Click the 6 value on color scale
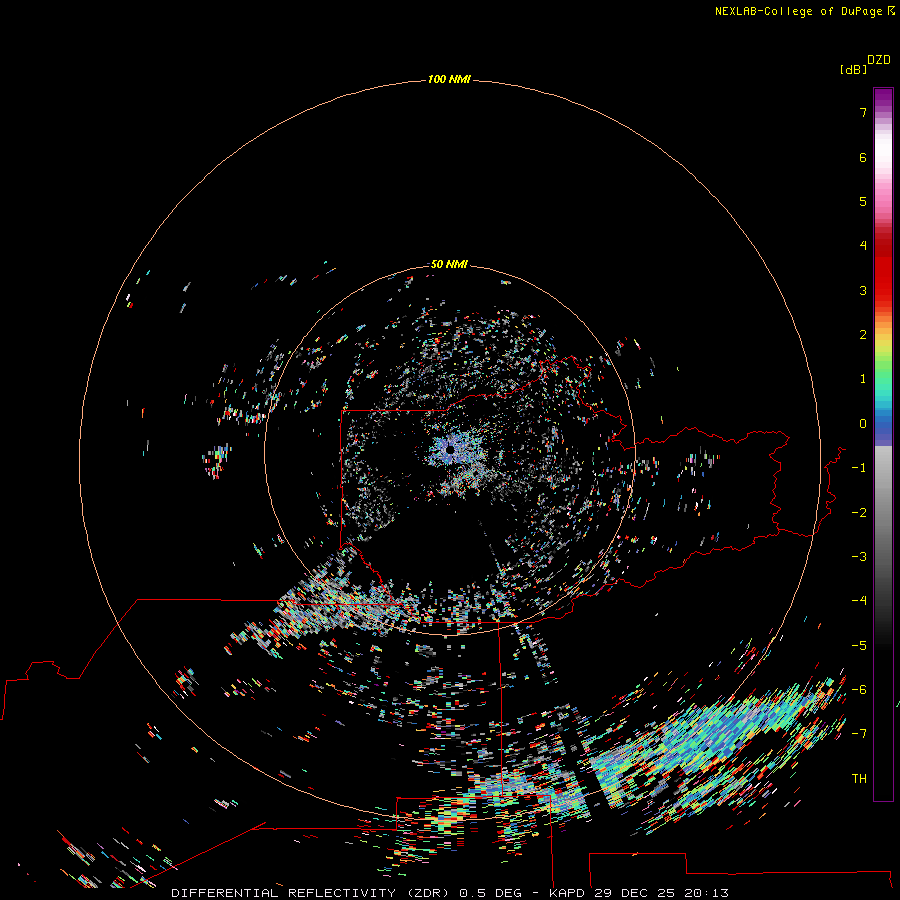The image size is (900, 900). (863, 157)
